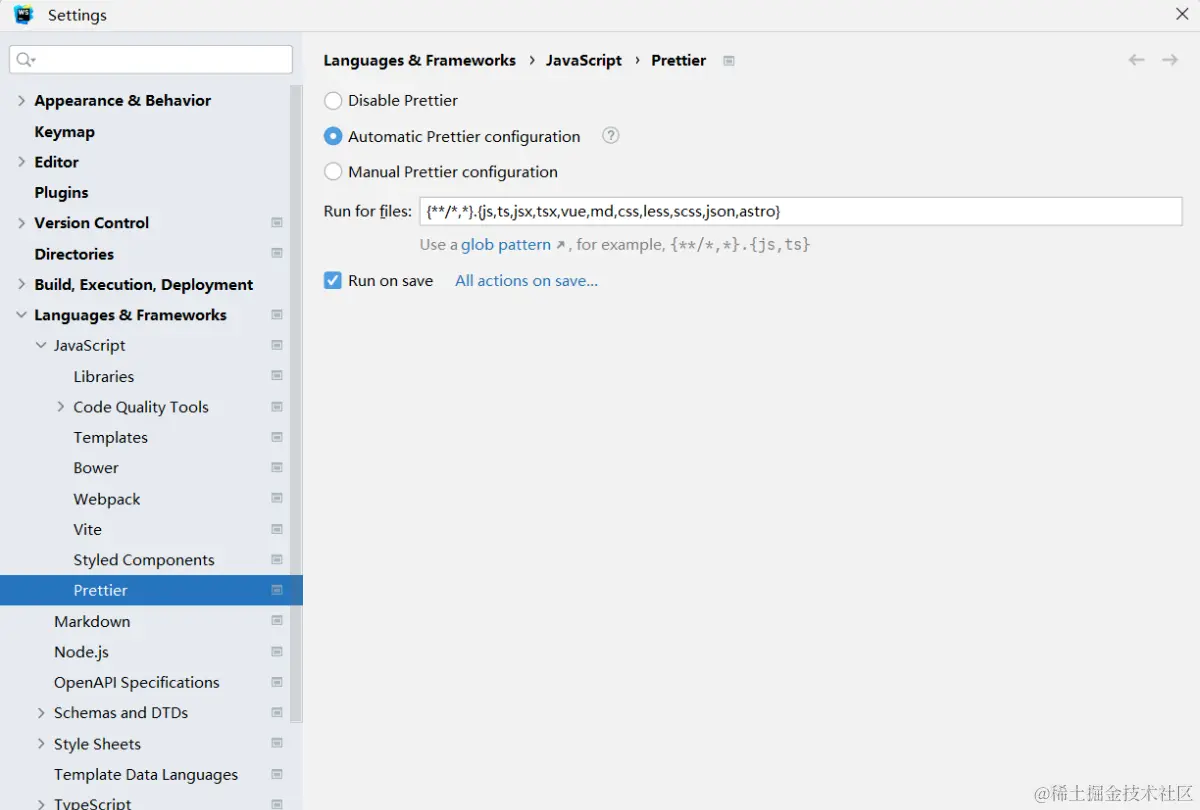The width and height of the screenshot is (1200, 810).
Task: Click the project-level icon on the Schemas and DTDs row
Action: click(277, 713)
